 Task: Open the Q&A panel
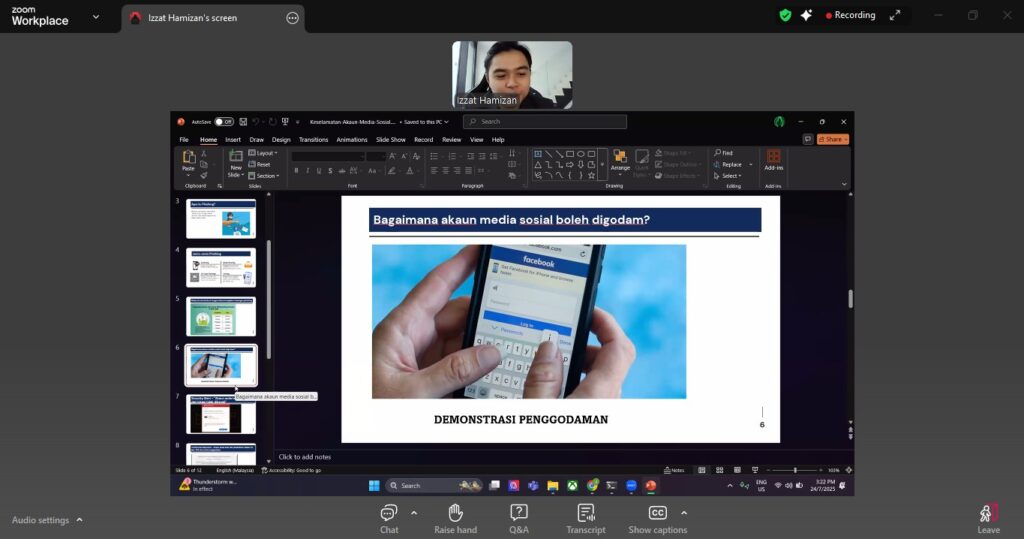(518, 517)
